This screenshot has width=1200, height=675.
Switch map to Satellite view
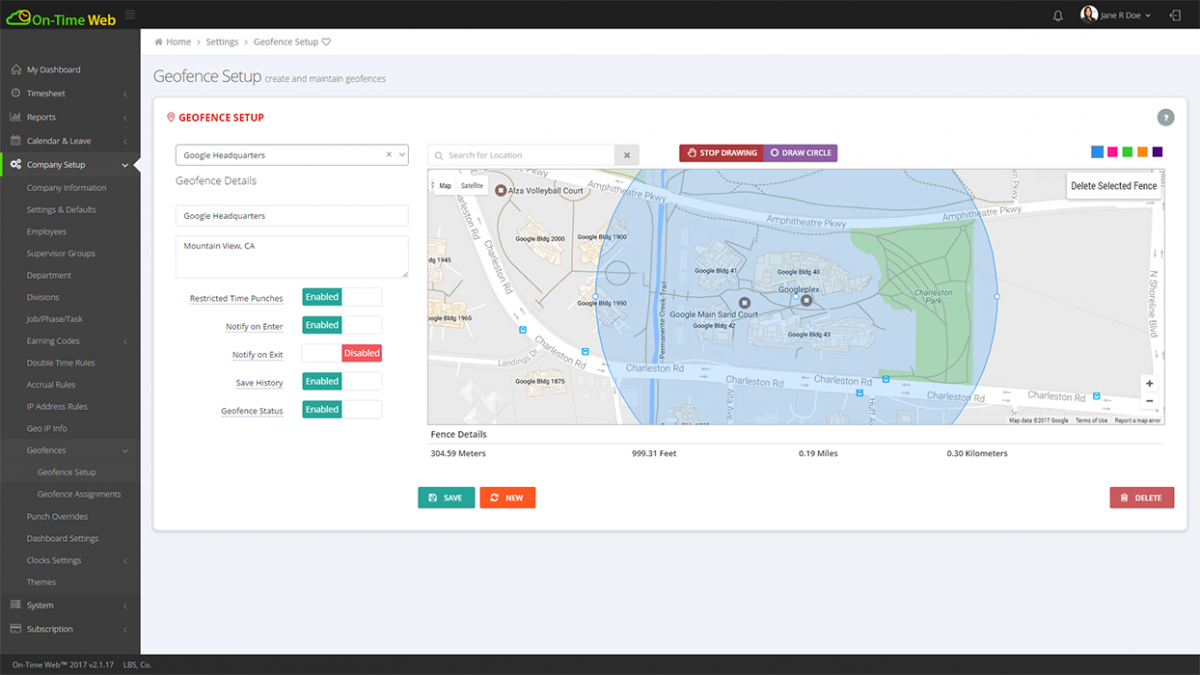[x=472, y=186]
